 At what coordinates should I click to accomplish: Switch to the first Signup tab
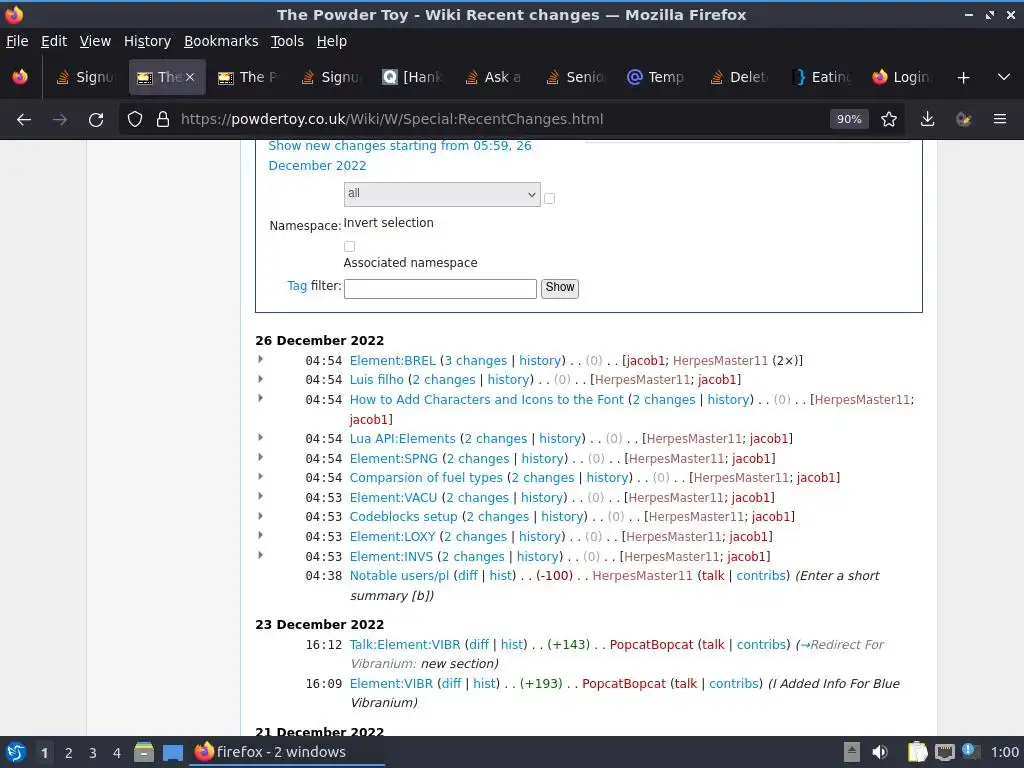(x=86, y=78)
